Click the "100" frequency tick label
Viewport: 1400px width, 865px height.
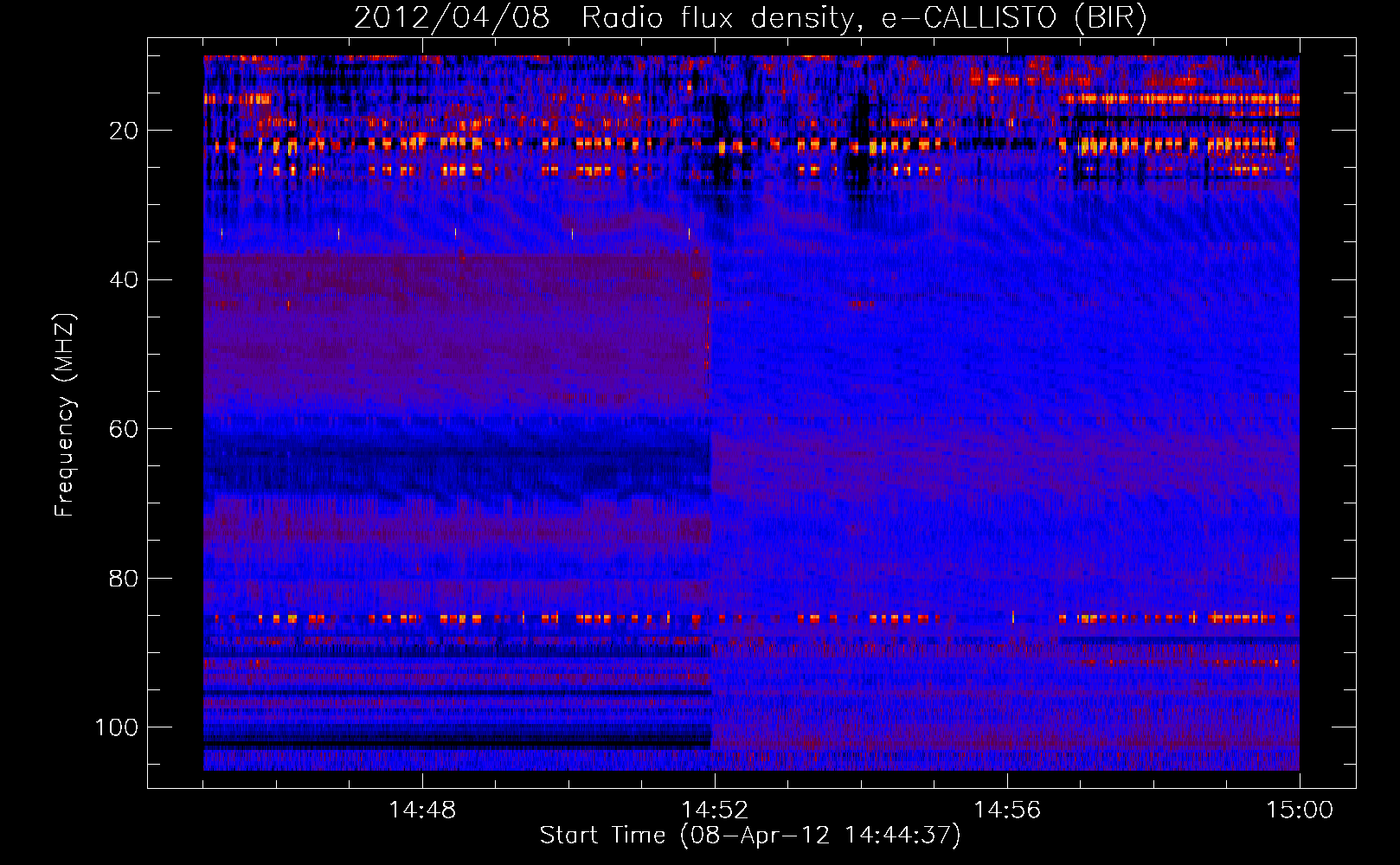tap(117, 727)
